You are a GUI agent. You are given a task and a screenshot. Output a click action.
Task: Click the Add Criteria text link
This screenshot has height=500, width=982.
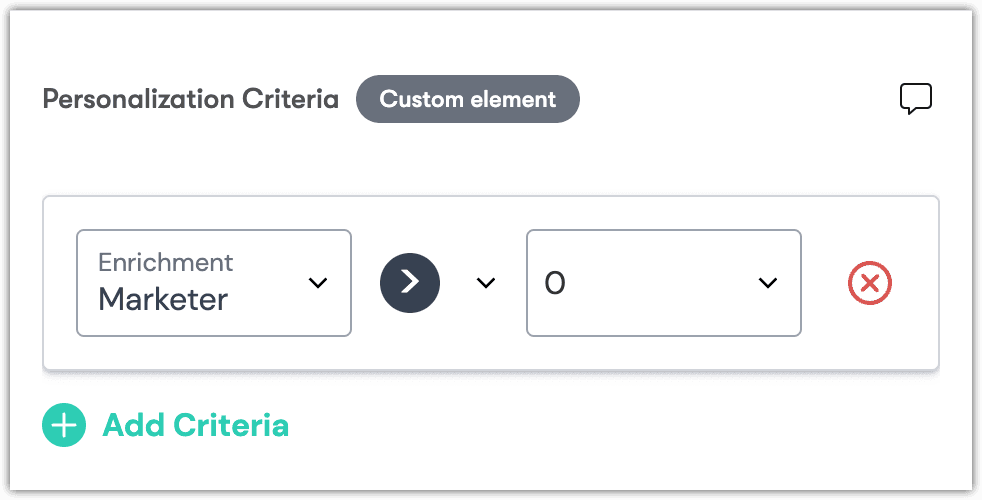pos(195,425)
